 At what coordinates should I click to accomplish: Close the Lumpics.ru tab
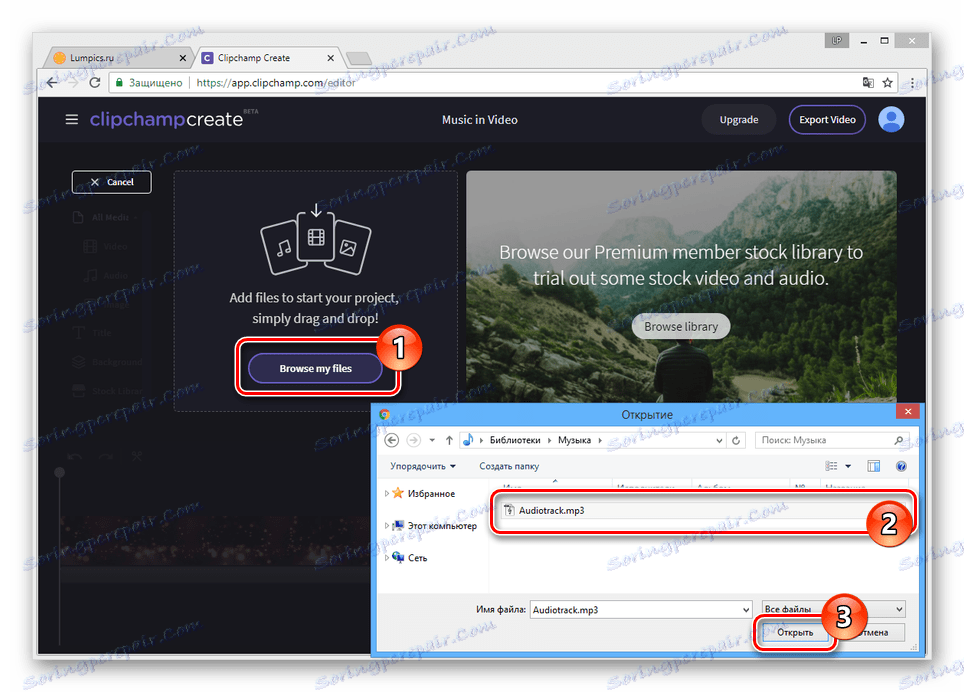[183, 58]
